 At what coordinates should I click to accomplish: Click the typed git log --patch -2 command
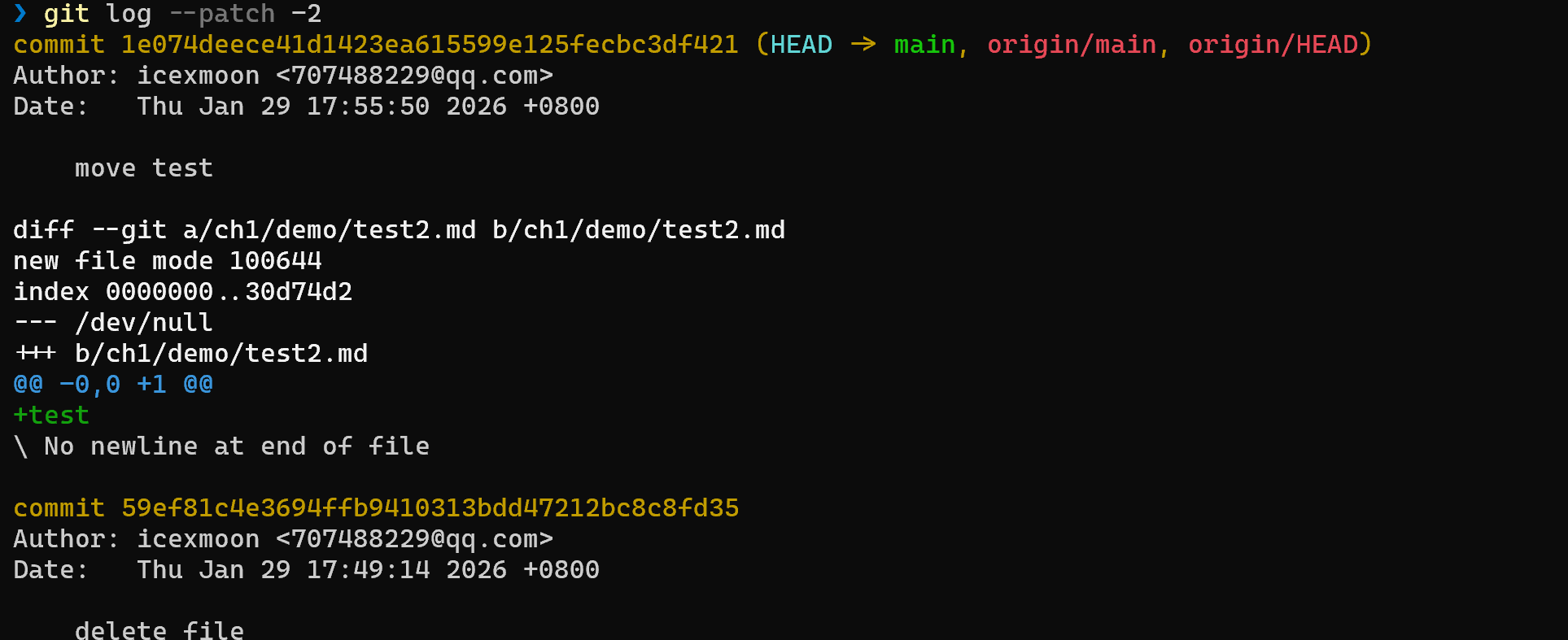click(x=182, y=14)
